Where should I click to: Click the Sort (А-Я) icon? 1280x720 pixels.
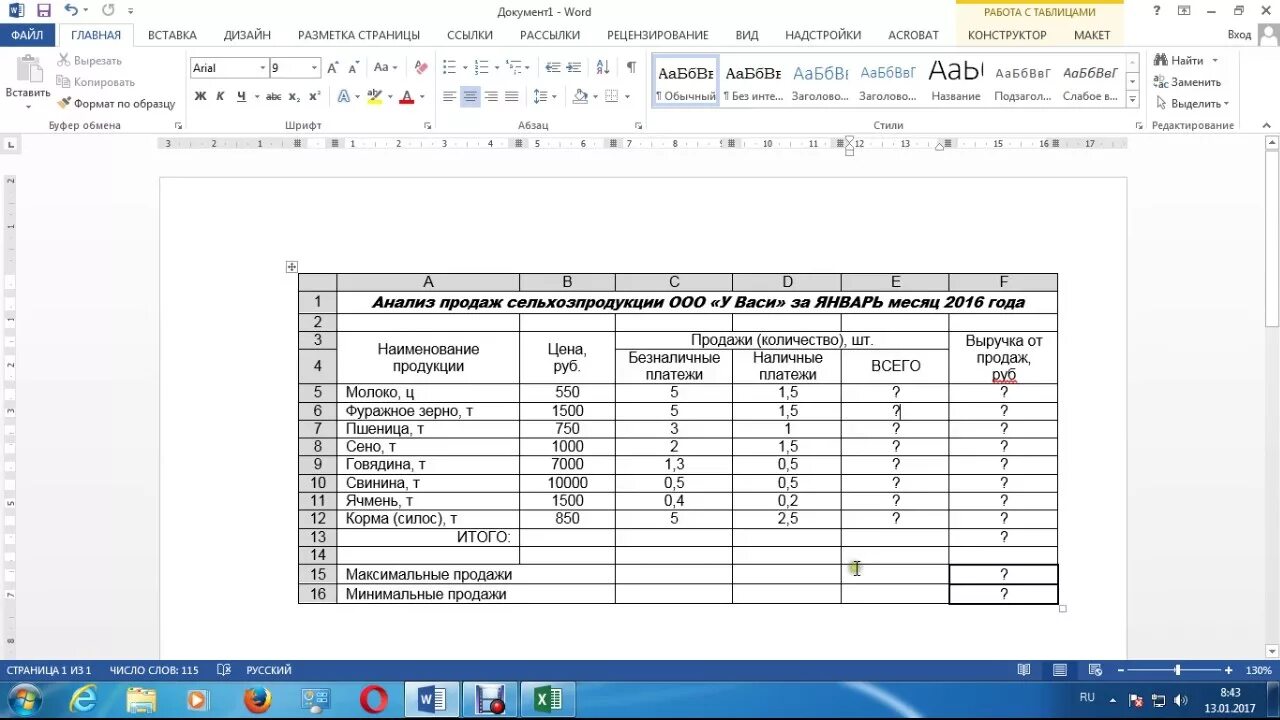click(x=602, y=68)
